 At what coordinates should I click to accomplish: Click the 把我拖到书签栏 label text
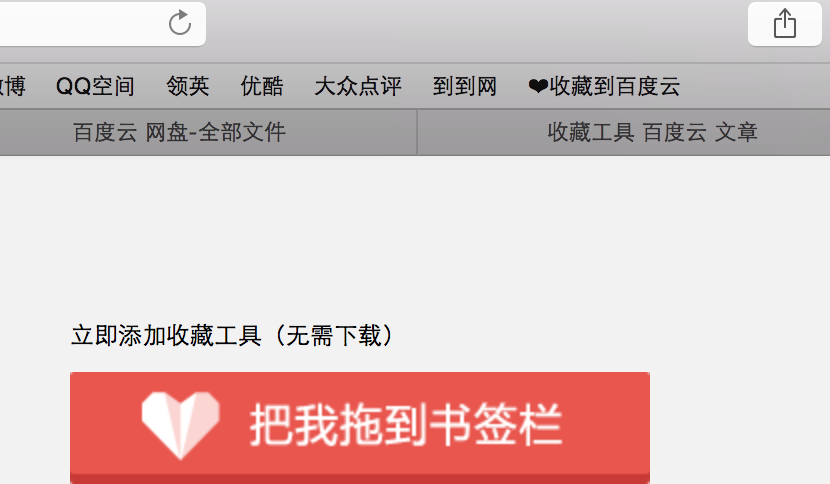pyautogui.click(x=405, y=425)
